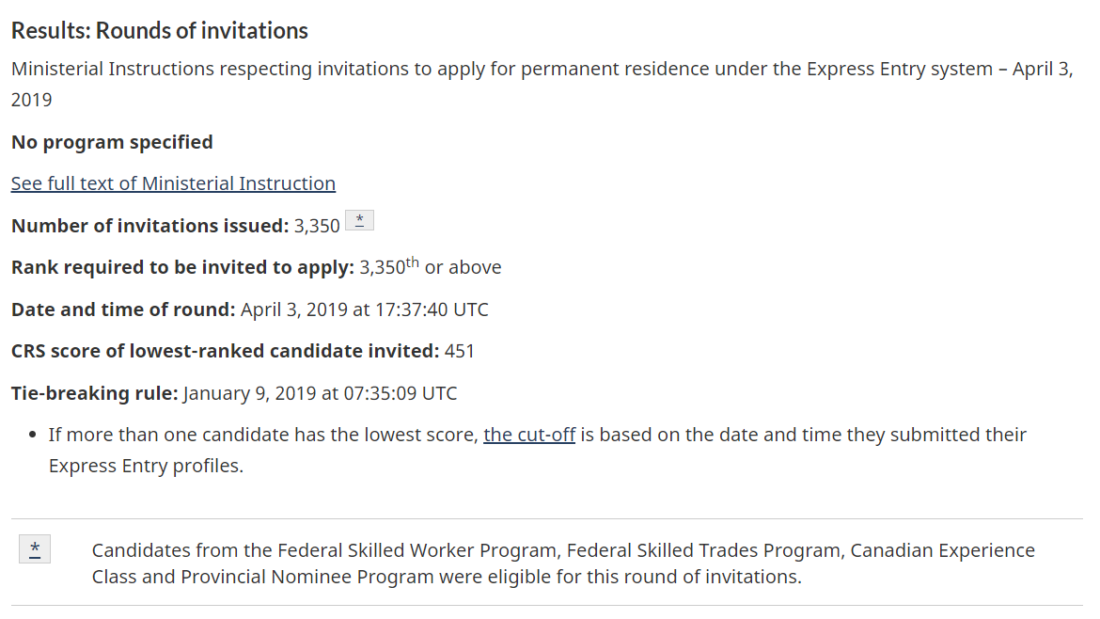Click the asterisk marker in the bottom footnote
This screenshot has height=619, width=1100.
click(35, 550)
